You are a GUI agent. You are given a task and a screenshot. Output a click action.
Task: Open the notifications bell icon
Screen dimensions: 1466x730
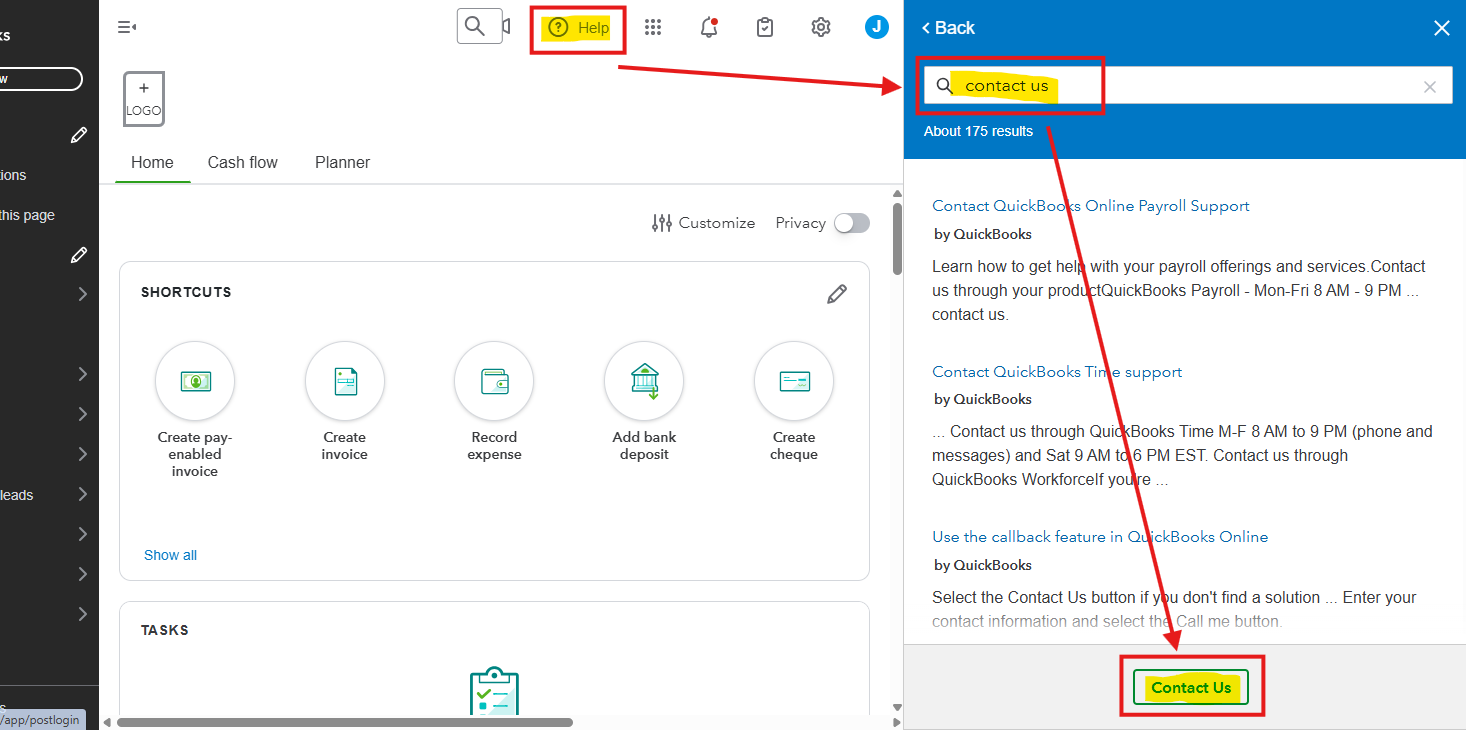point(709,28)
